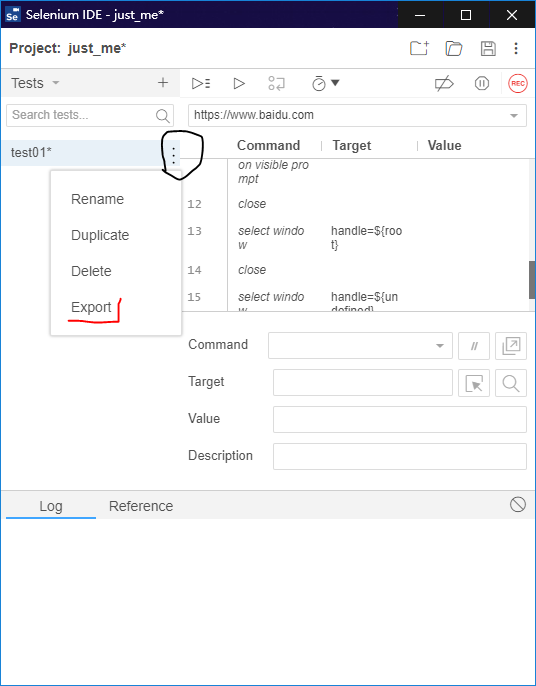Expand the Tests view dropdown
This screenshot has width=536, height=686.
click(56, 83)
